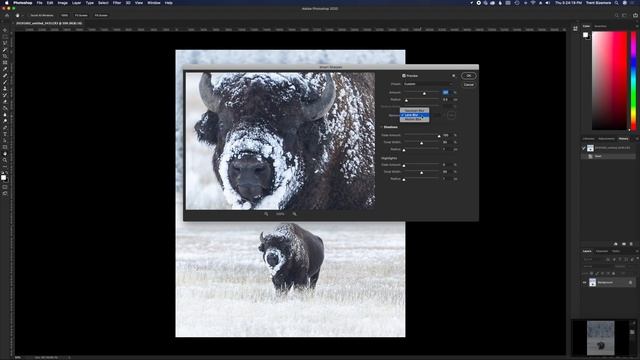Click the hue strip in Color panel
The height and width of the screenshot is (360, 640).
(633, 80)
